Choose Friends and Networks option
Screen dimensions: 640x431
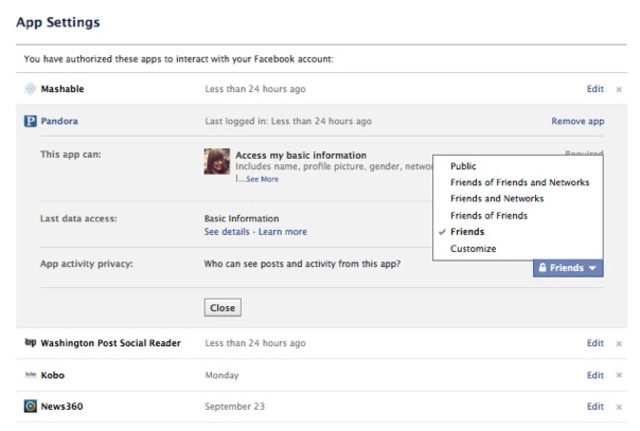pyautogui.click(x=497, y=198)
